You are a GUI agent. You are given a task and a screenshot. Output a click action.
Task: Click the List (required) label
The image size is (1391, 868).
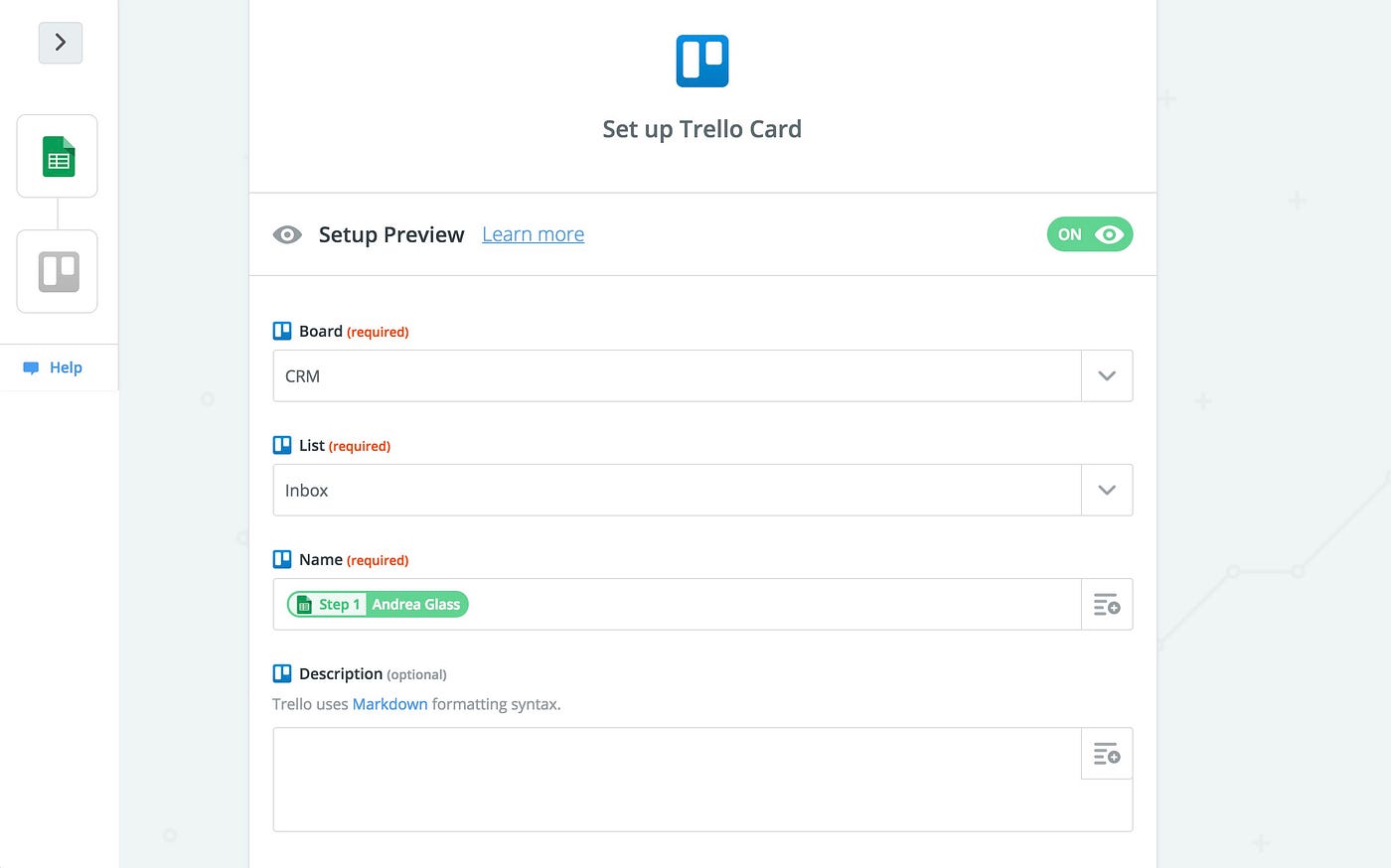[345, 445]
